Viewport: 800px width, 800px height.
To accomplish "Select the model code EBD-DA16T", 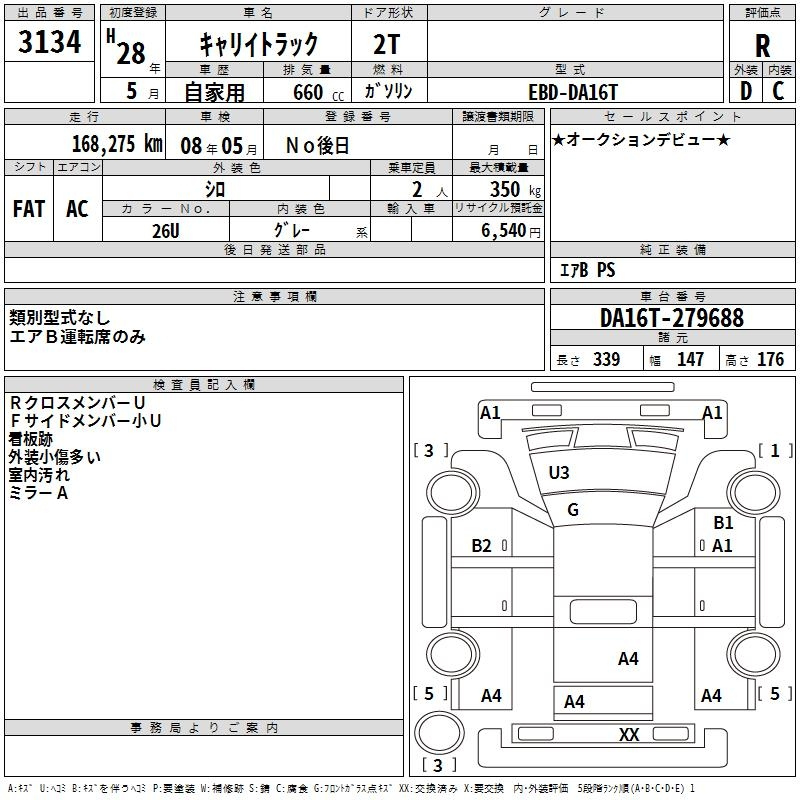I will (573, 92).
